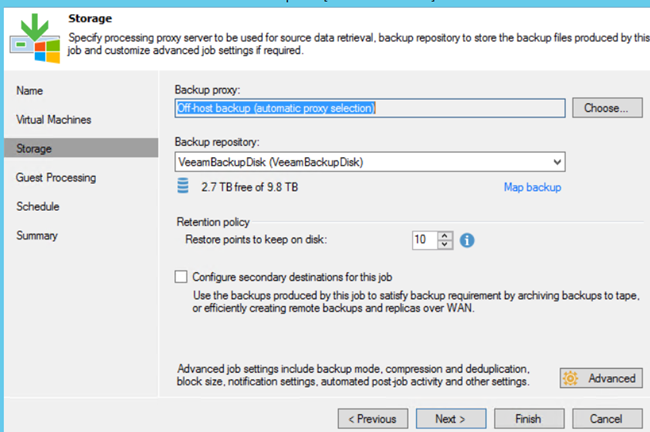Click the blue info icon beside restore points
Screen dimensions: 650x432
click(x=466, y=240)
